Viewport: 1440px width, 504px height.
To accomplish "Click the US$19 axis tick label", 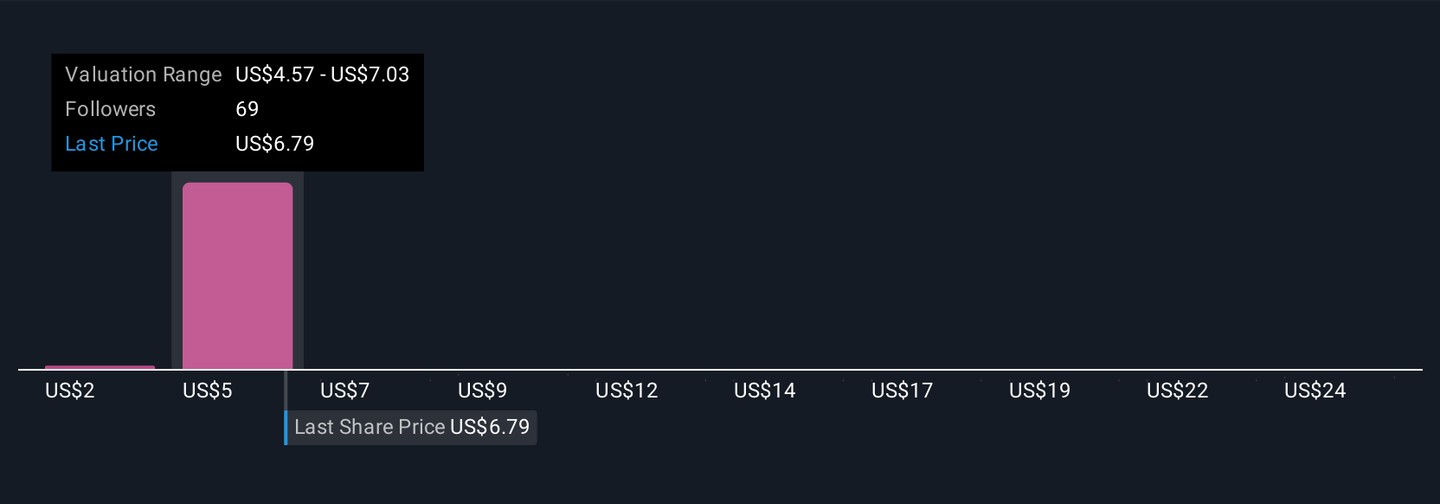I will pos(1040,391).
